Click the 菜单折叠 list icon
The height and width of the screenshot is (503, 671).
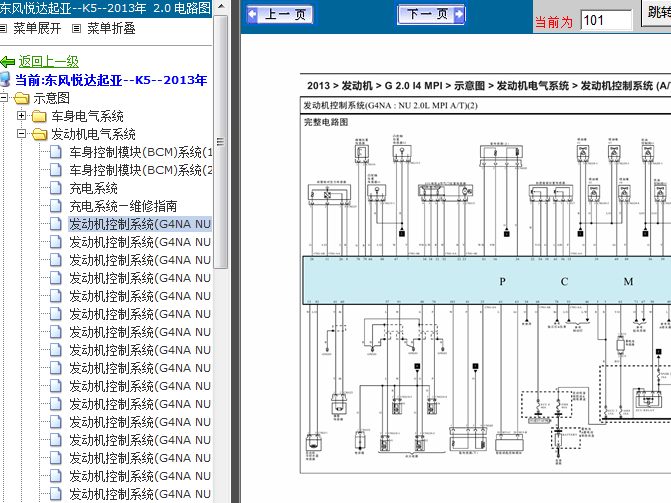(x=77, y=29)
